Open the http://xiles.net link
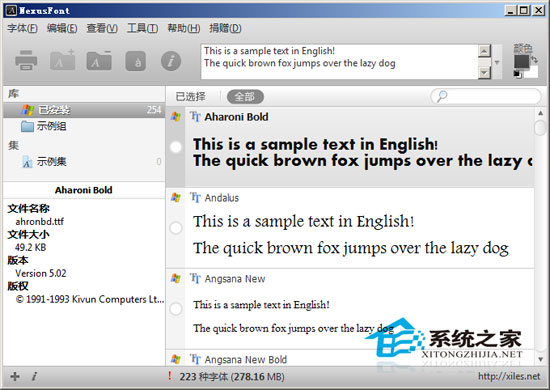550x390 pixels. (x=509, y=376)
